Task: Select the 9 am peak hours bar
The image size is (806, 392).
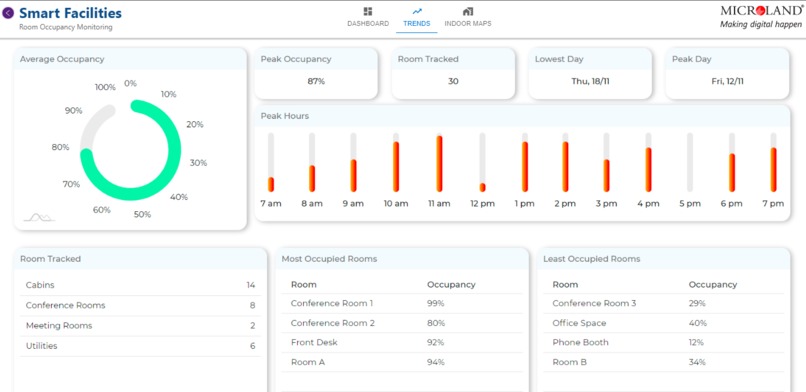Action: [353, 162]
